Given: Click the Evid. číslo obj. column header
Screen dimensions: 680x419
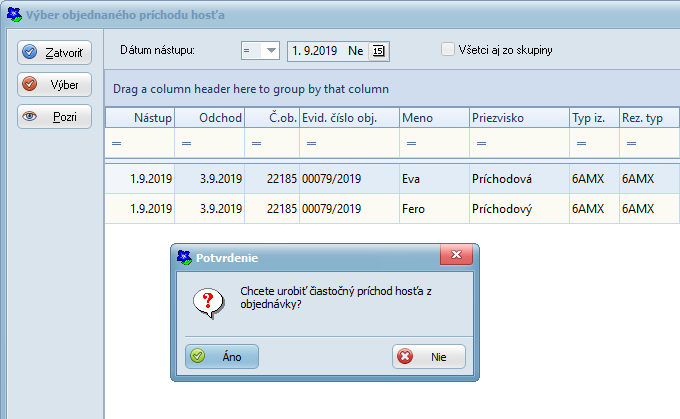Looking at the screenshot, I should pos(346,118).
